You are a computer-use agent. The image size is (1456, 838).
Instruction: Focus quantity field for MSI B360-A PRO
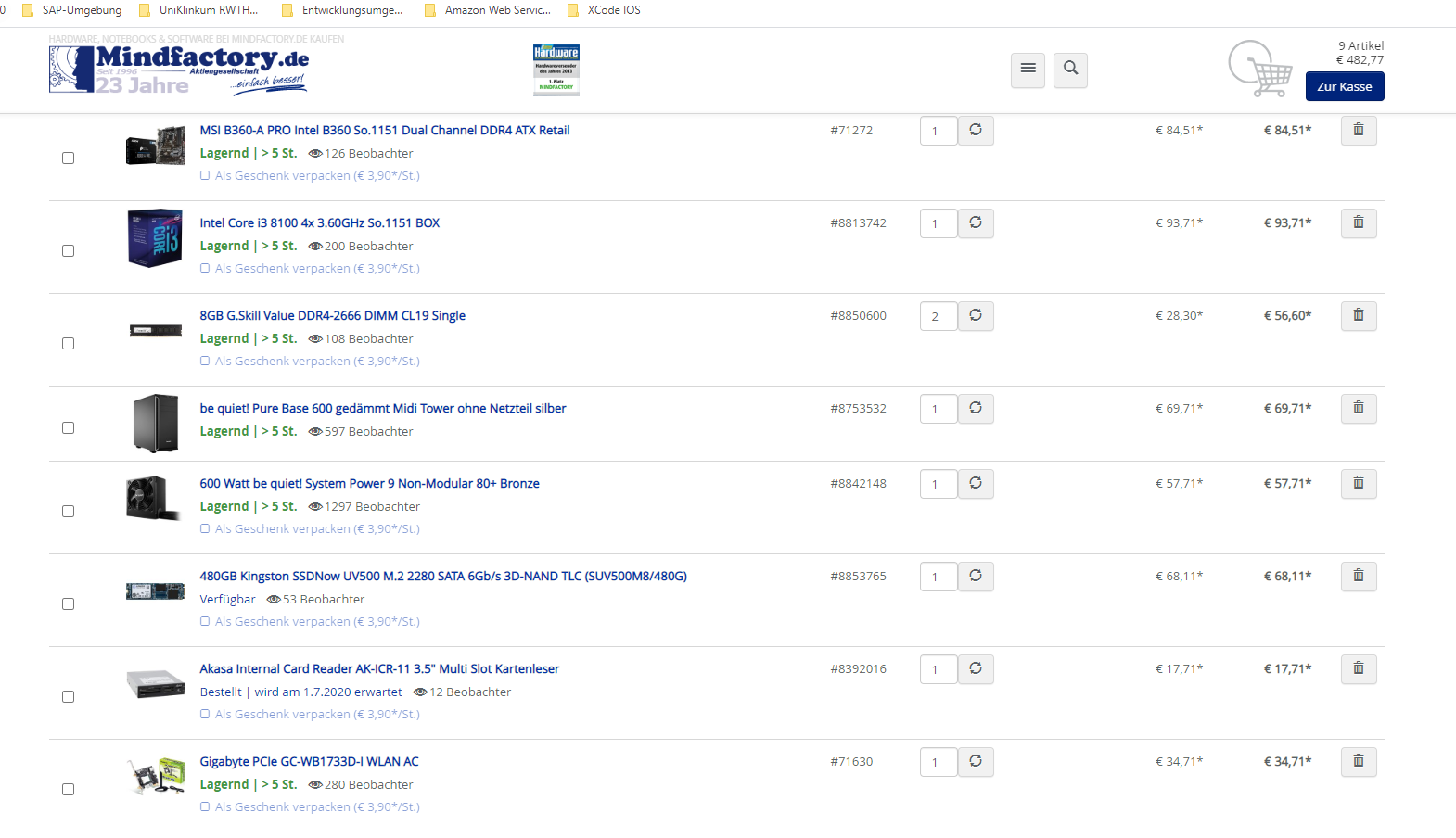pyautogui.click(x=939, y=131)
